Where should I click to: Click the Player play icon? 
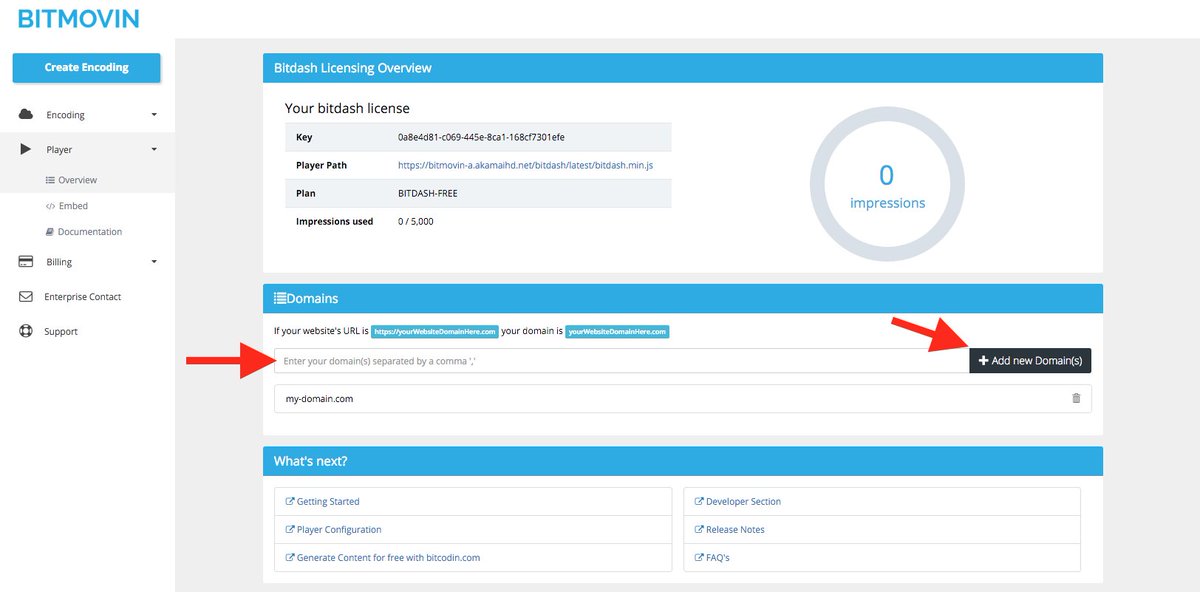pos(26,149)
